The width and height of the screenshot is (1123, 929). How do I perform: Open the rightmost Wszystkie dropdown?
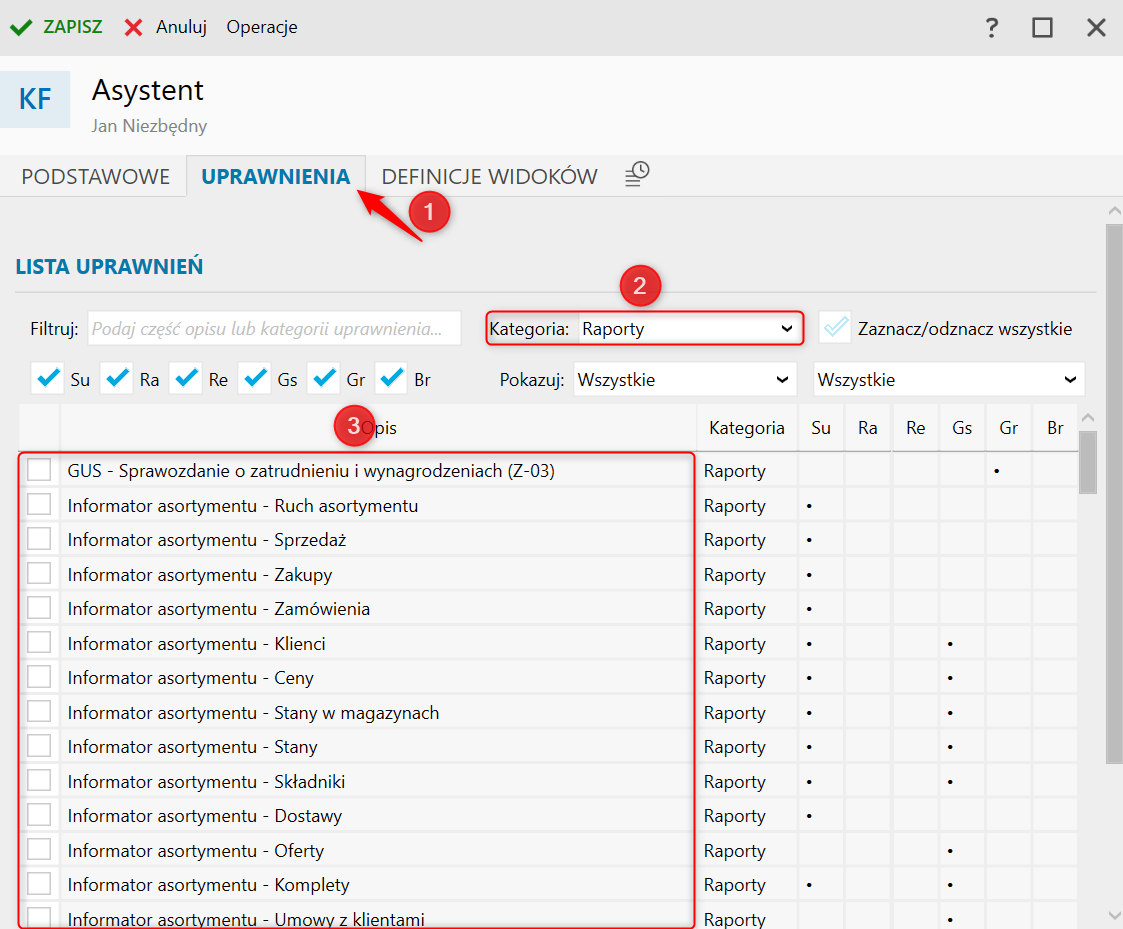coord(948,380)
